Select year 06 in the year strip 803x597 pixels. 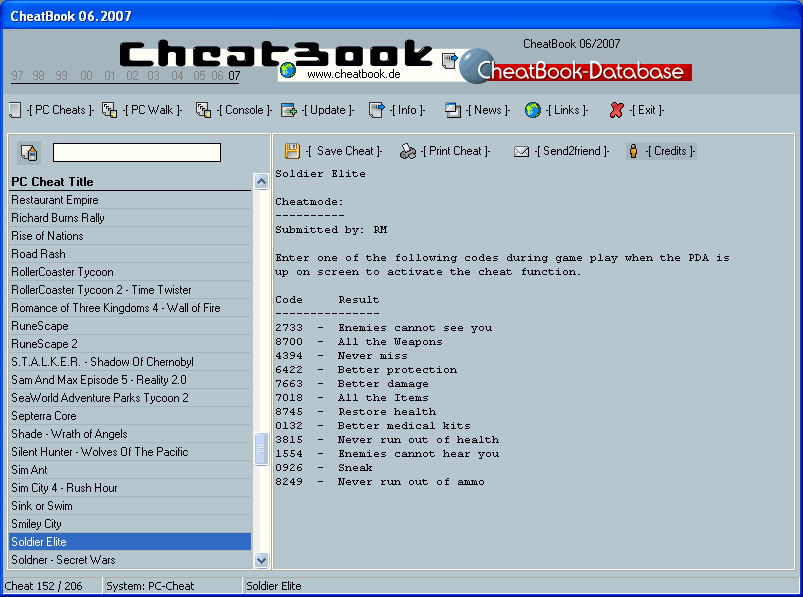tap(217, 76)
